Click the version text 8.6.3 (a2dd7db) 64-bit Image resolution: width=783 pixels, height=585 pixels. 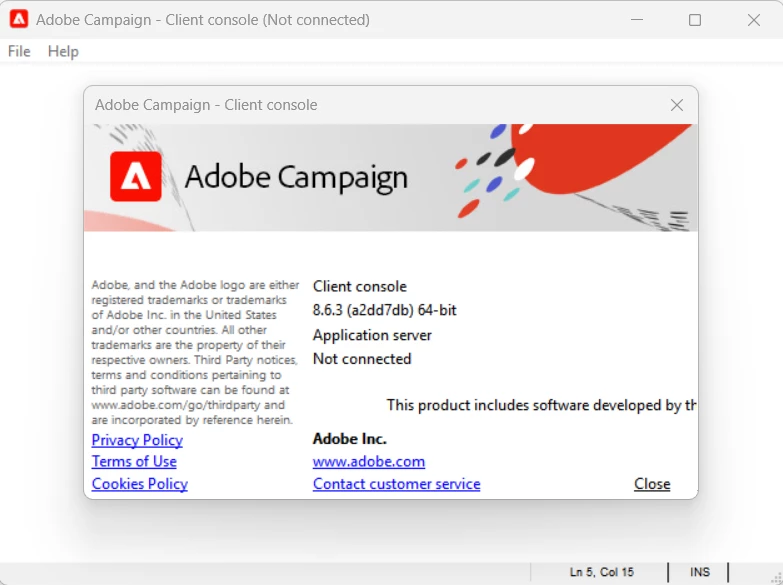[x=385, y=310]
